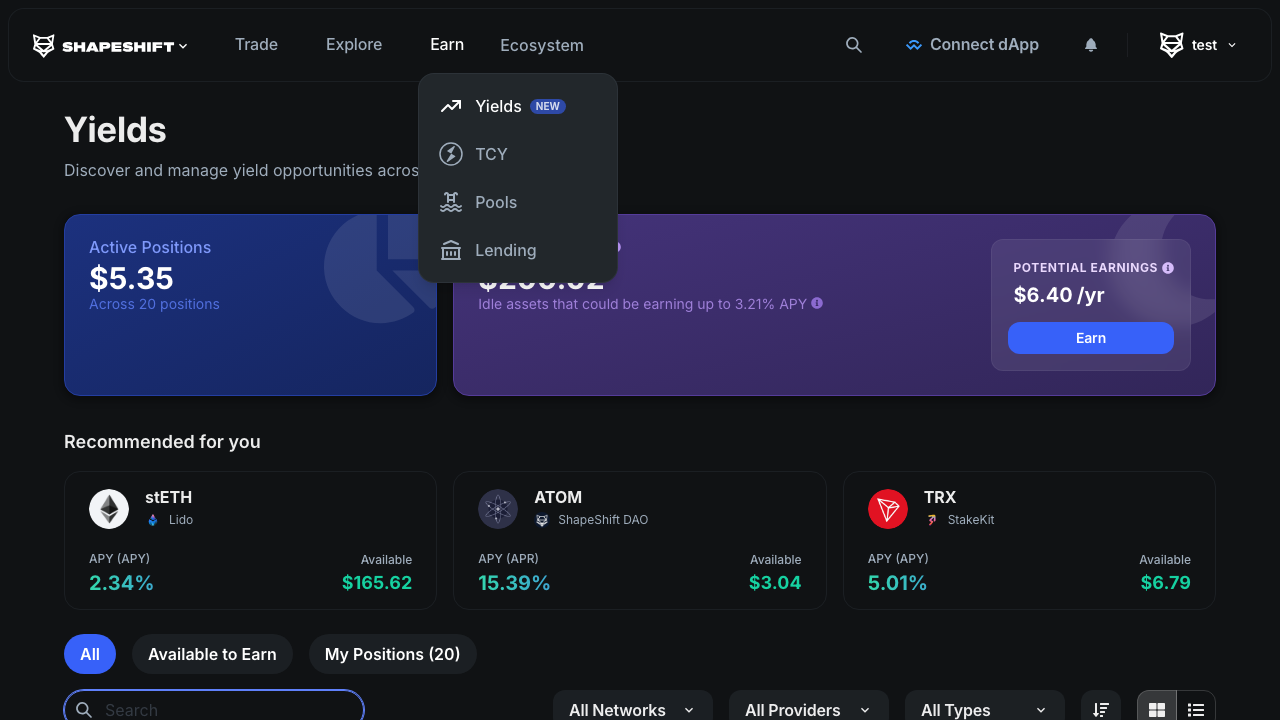Open the test wallet account dropdown

(1198, 45)
